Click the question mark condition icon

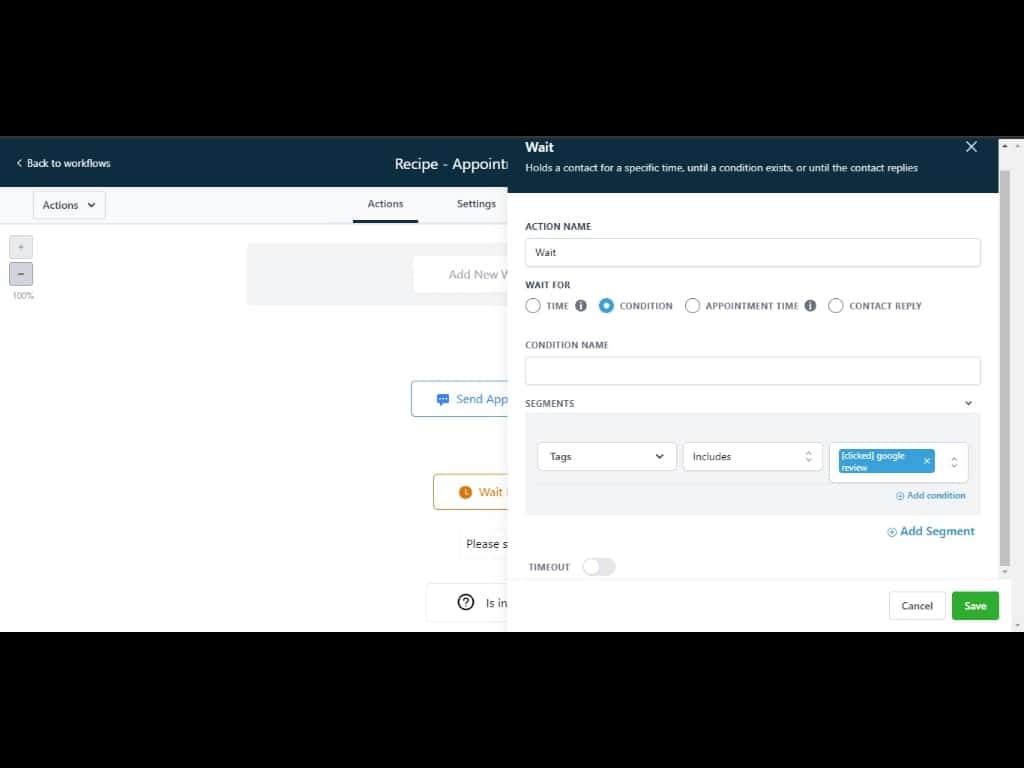point(465,602)
